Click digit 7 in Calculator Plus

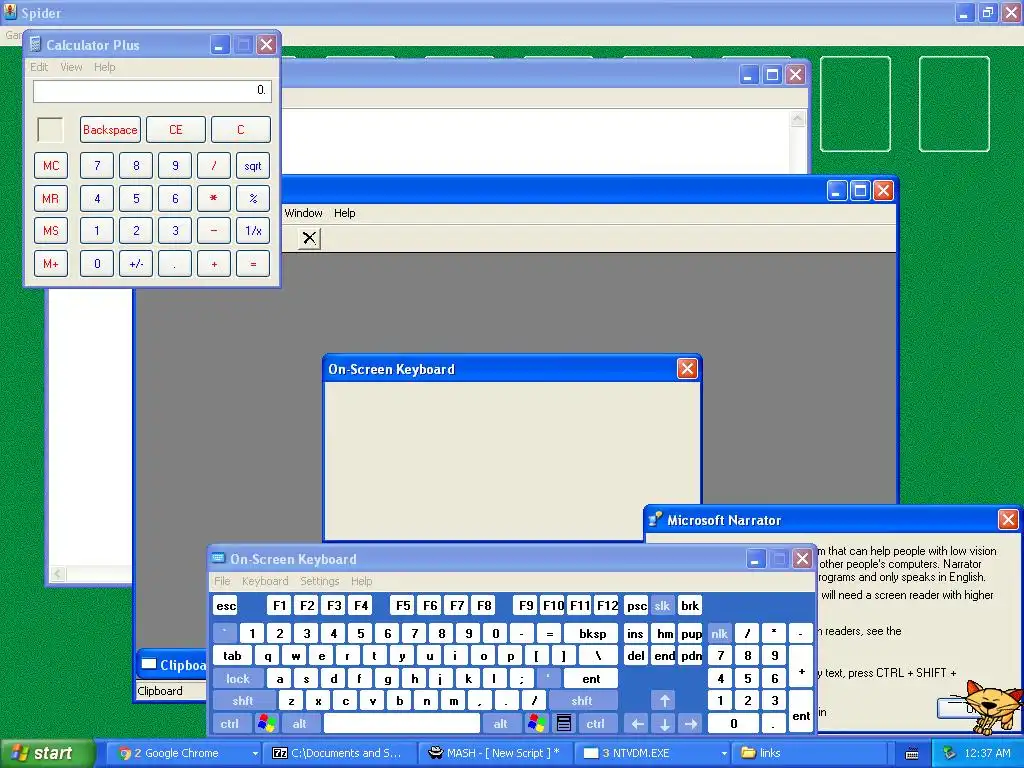97,166
